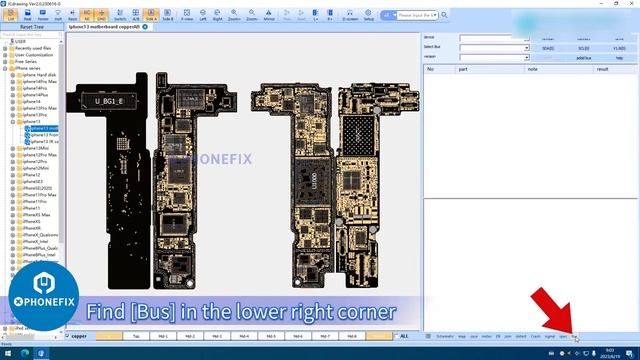
Task: Click the Mirror toolbar icon
Action: click(x=269, y=15)
